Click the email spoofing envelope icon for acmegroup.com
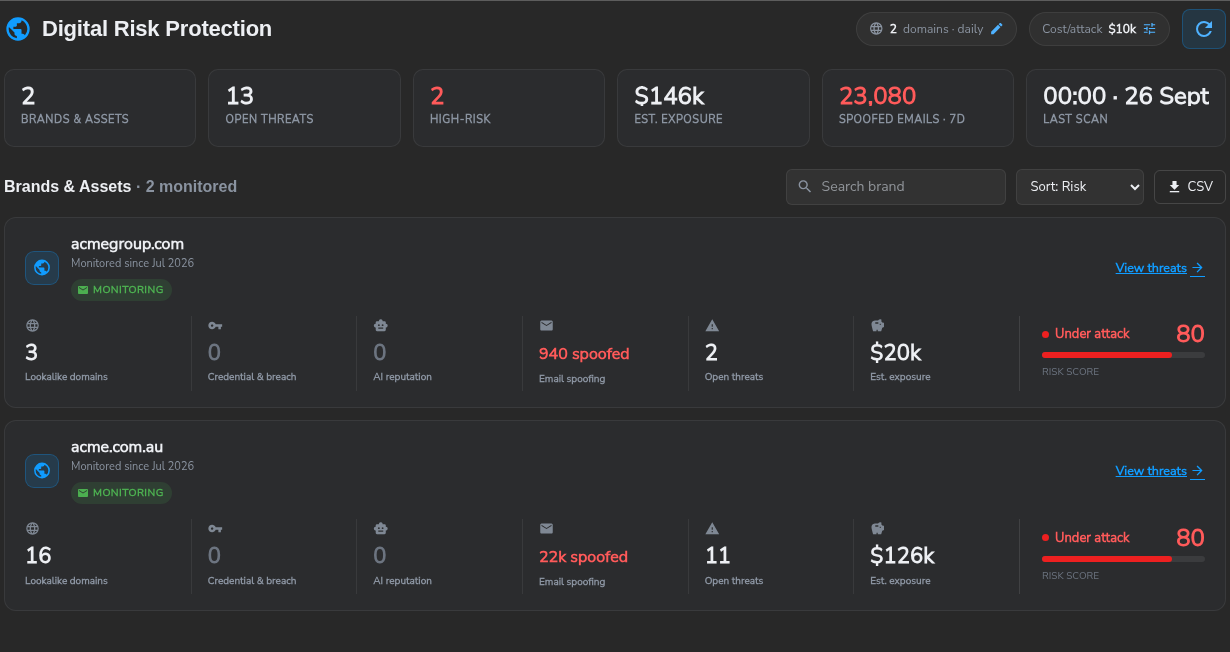 click(x=546, y=325)
